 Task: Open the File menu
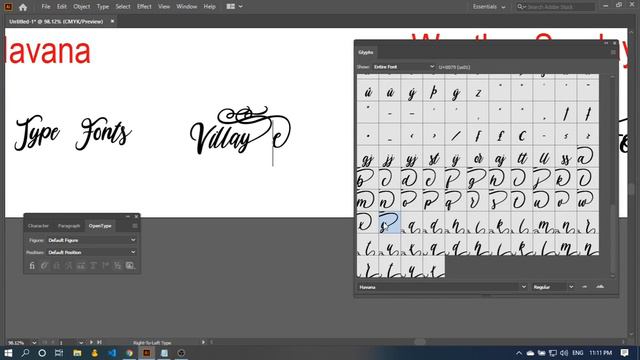46,7
